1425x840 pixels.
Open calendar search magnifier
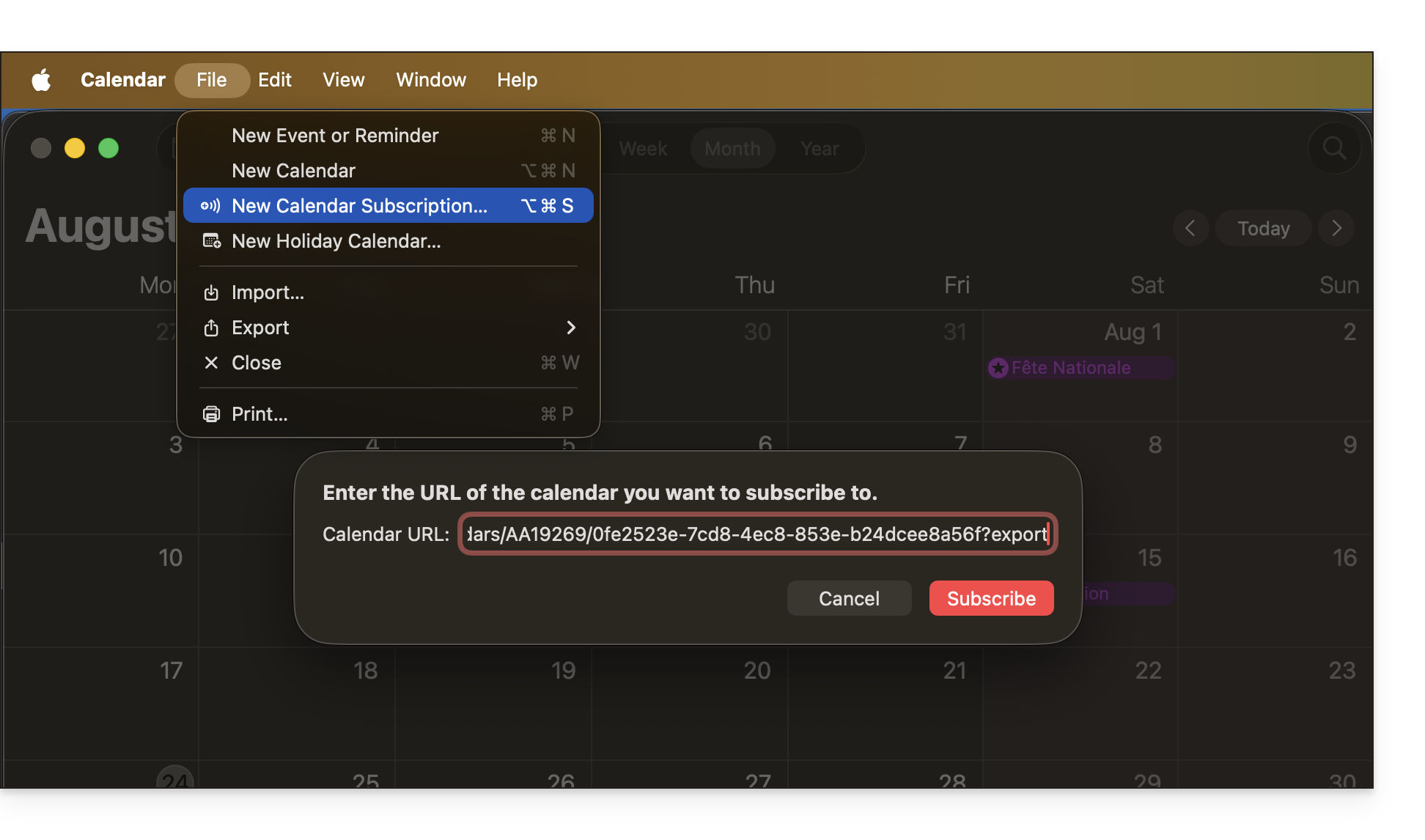pos(1334,149)
